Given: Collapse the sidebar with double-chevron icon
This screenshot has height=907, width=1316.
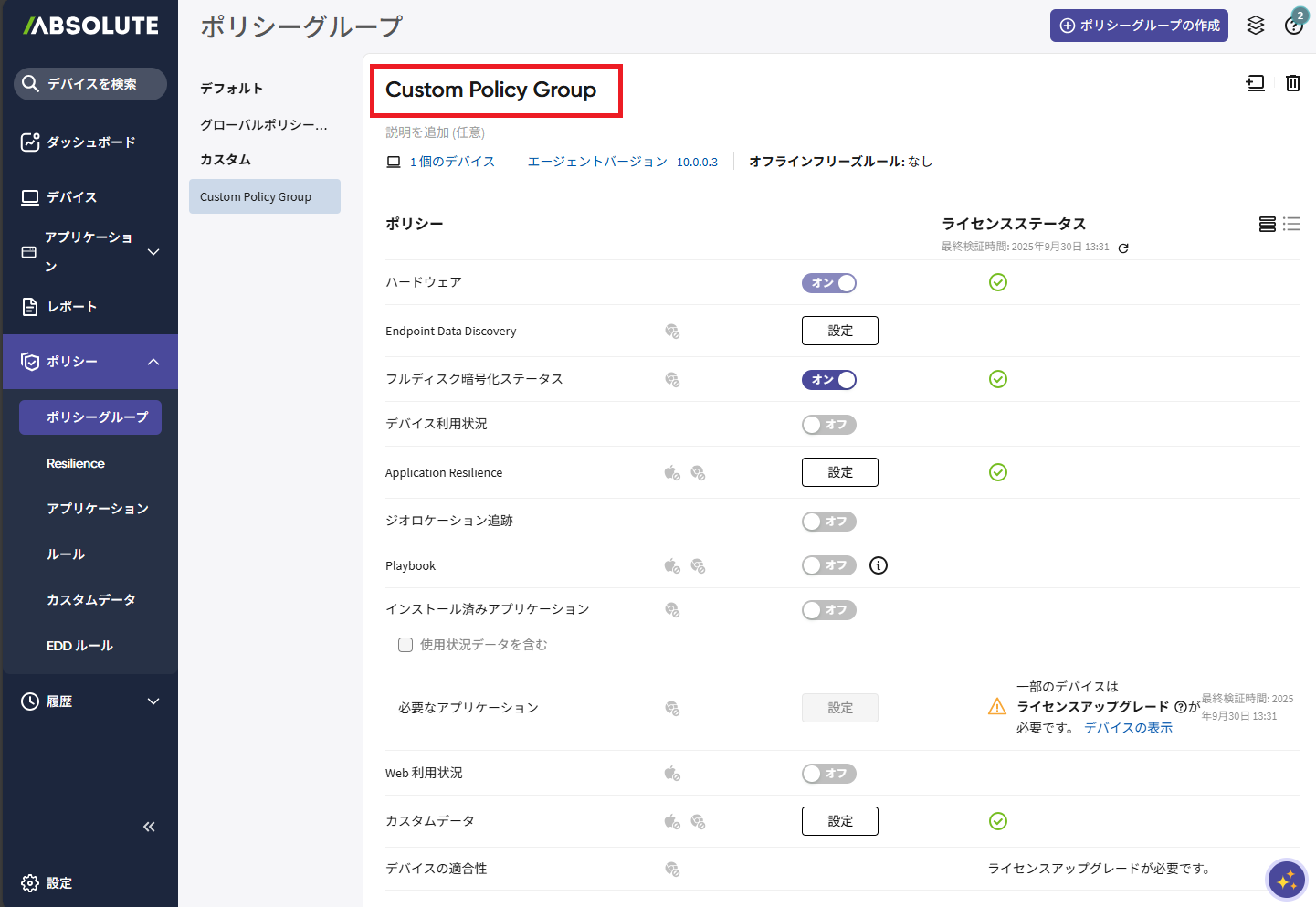Looking at the screenshot, I should (x=149, y=827).
